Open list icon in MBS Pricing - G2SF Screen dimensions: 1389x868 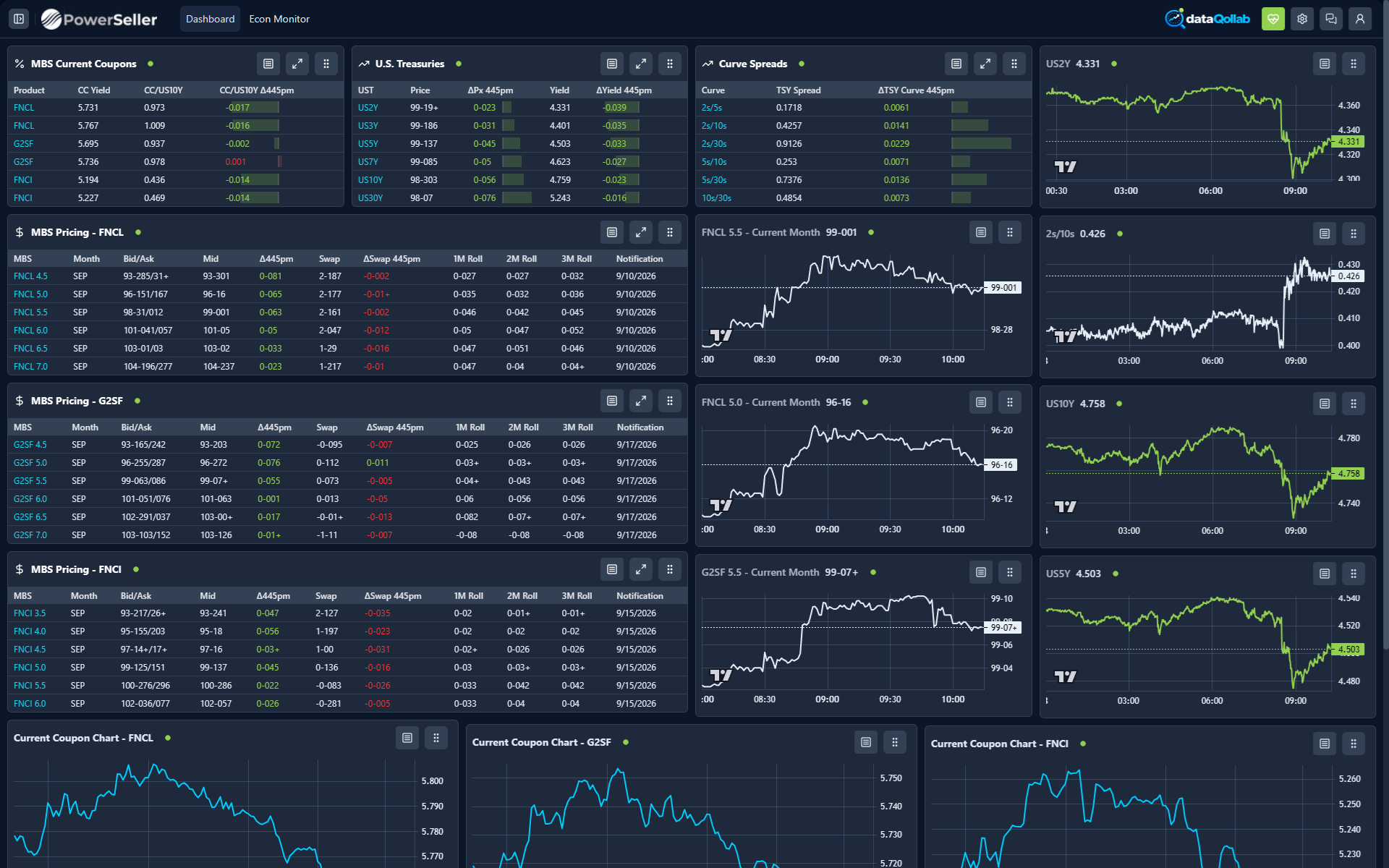(x=612, y=401)
